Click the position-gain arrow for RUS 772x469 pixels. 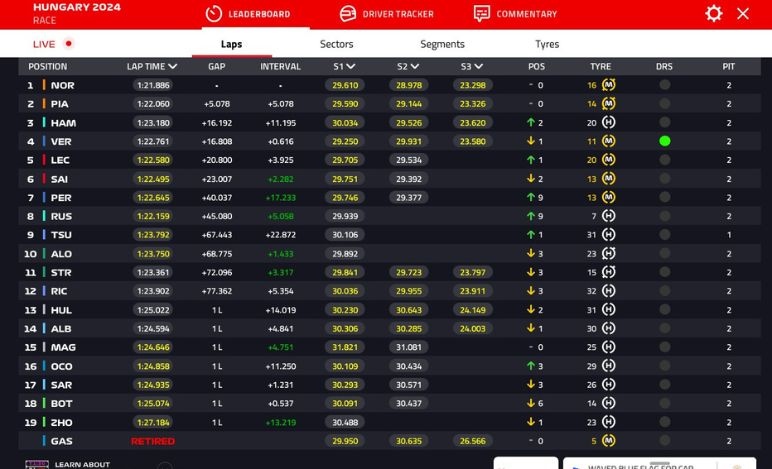531,216
